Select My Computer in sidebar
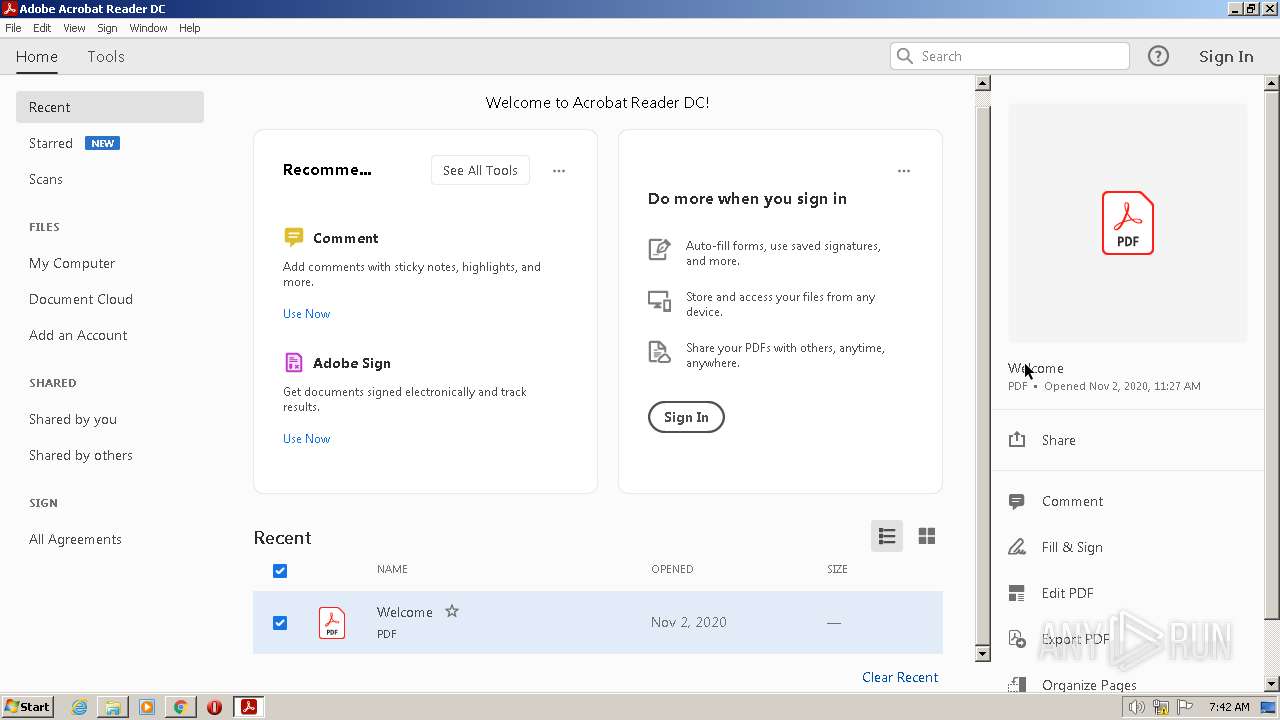Viewport: 1280px width, 720px height. (x=72, y=263)
